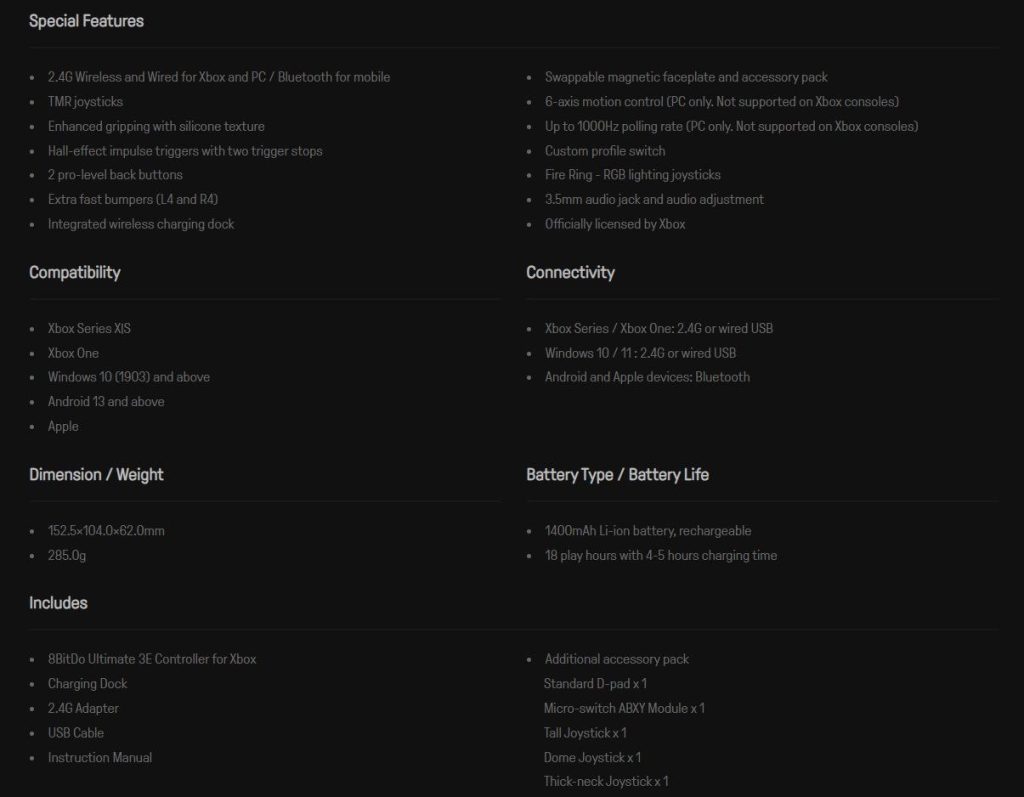Click the Battery Type / Battery Life heading
Screen dimensions: 1024x797
(617, 475)
